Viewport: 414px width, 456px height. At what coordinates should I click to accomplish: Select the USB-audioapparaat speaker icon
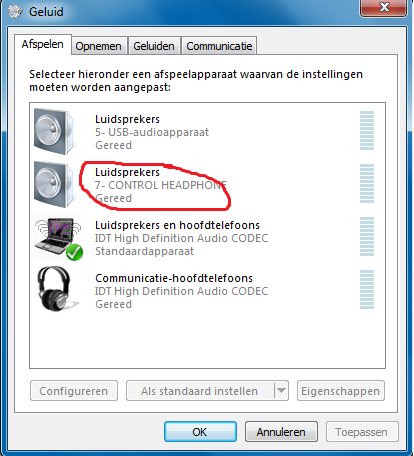click(54, 131)
